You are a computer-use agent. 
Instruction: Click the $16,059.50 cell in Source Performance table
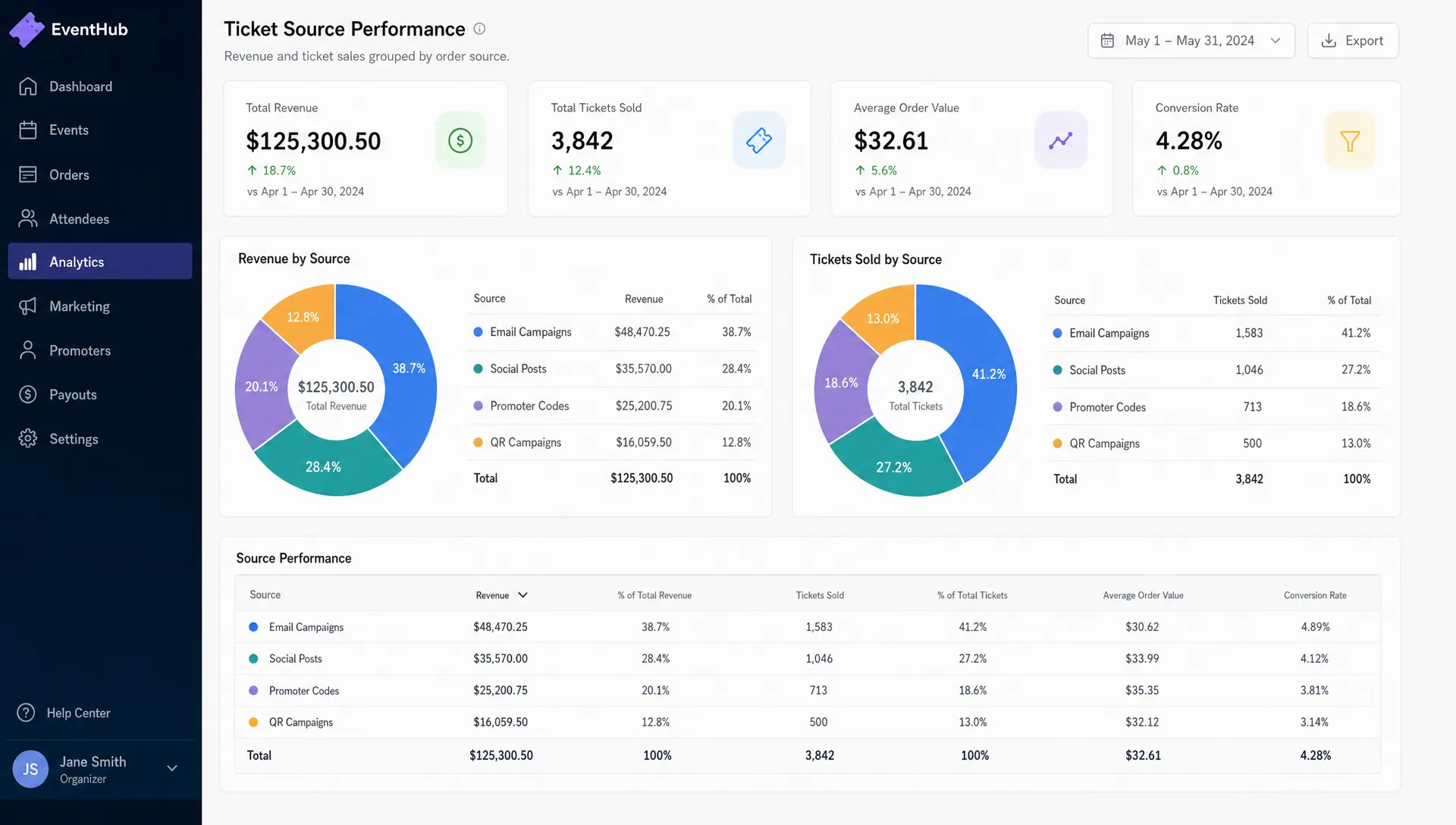500,723
